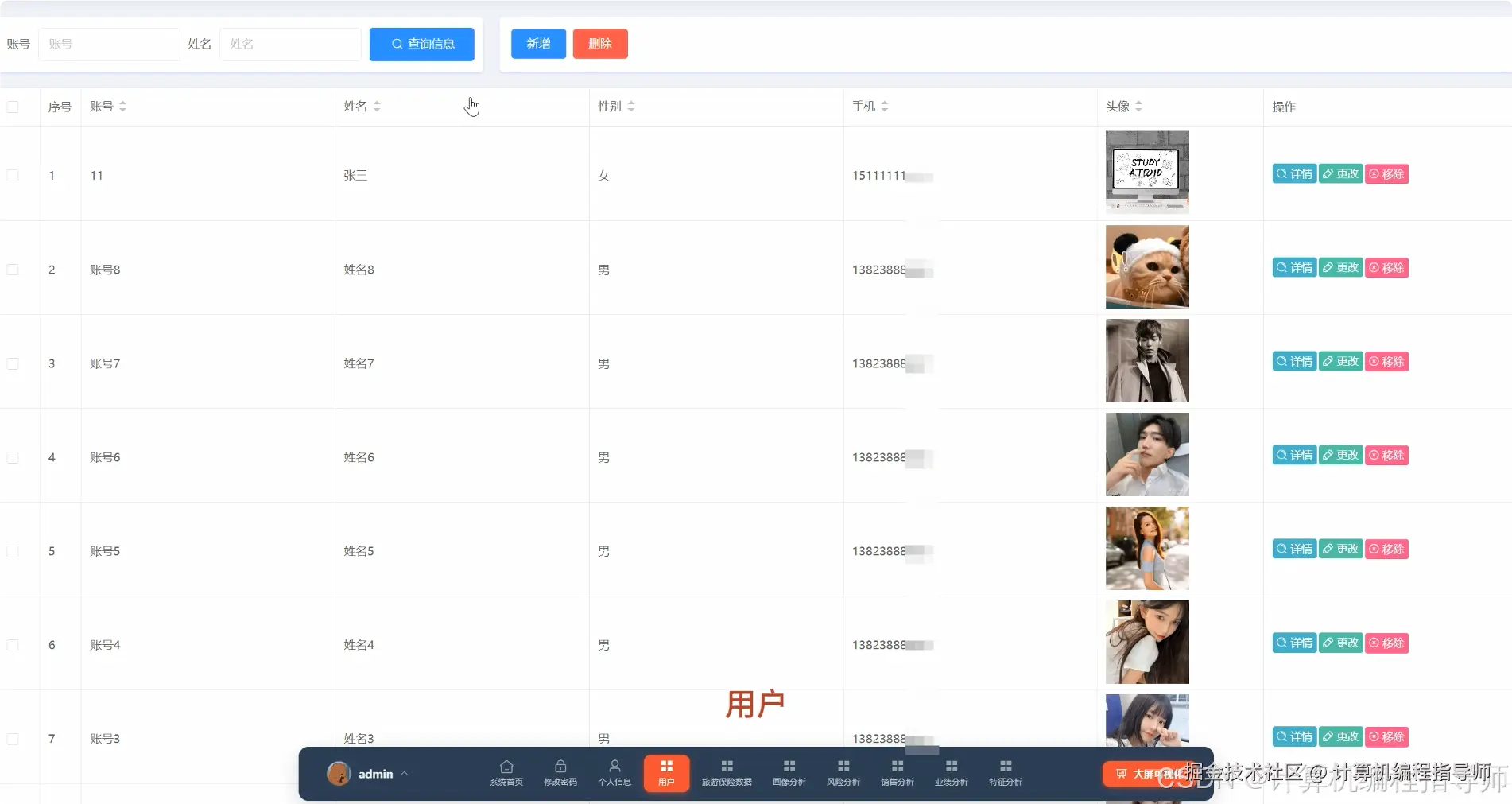1512x804 pixels.
Task: Click 移除 for 账号3 row
Action: (x=1386, y=737)
